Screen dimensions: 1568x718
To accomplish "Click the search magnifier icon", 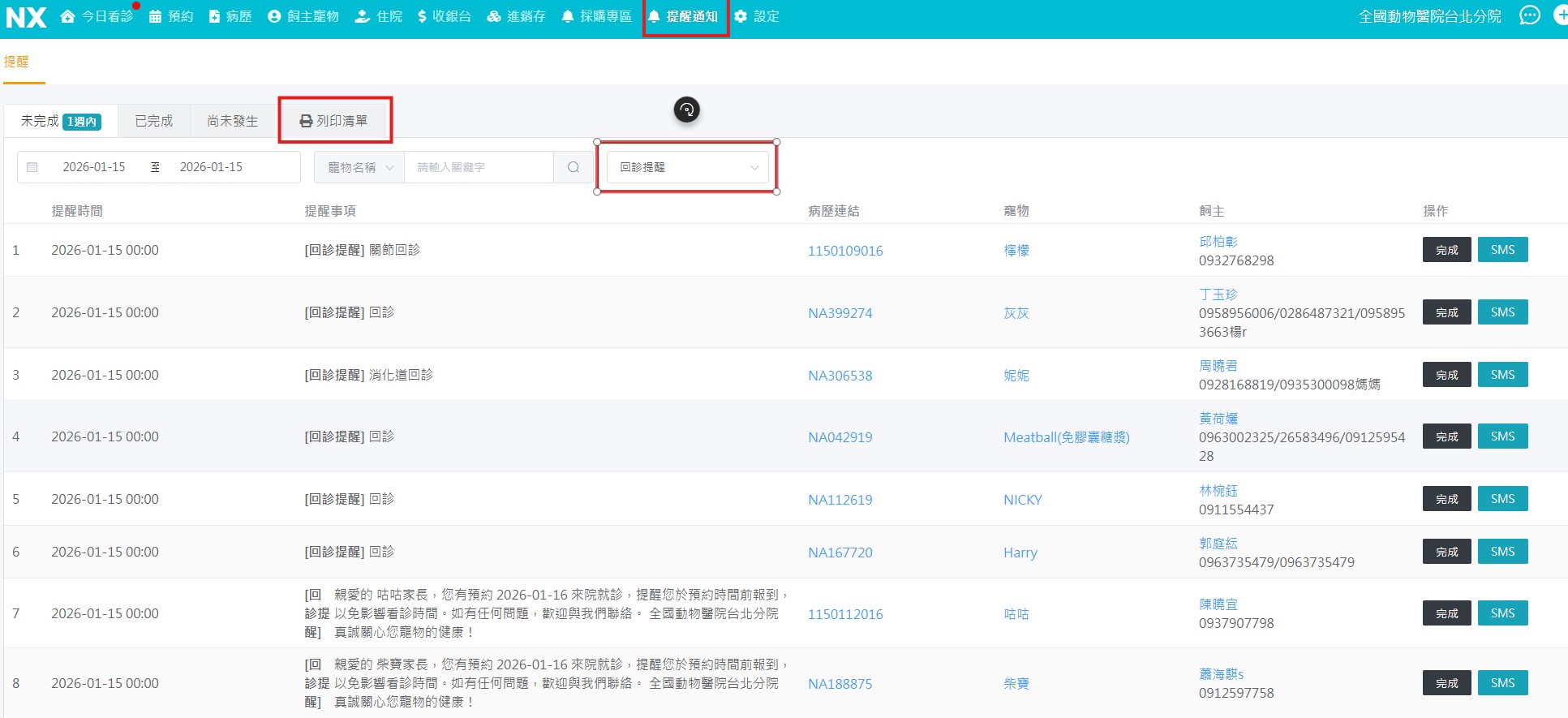I will [x=574, y=167].
